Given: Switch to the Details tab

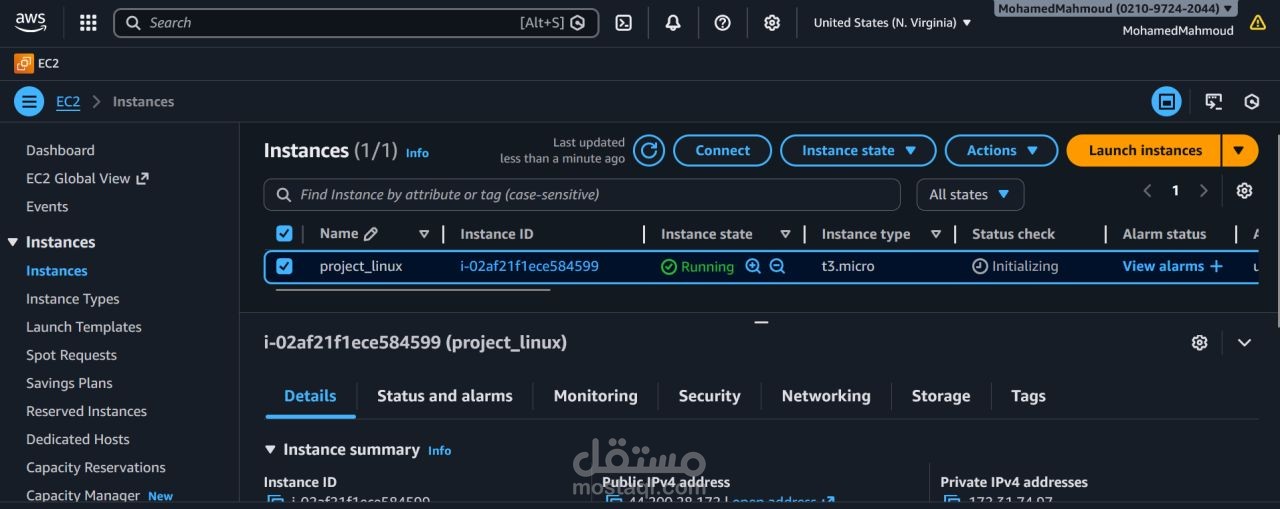Looking at the screenshot, I should click(x=310, y=396).
